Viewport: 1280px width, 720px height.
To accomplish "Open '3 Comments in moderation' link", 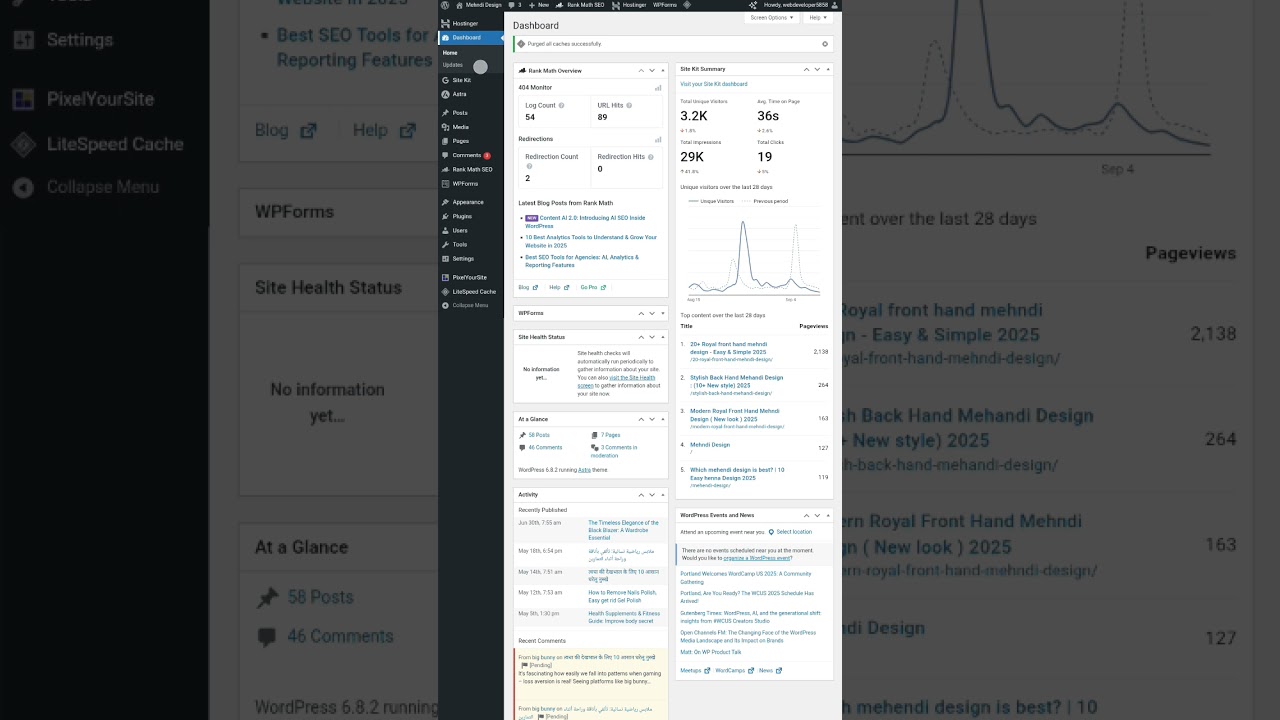I will tap(614, 451).
